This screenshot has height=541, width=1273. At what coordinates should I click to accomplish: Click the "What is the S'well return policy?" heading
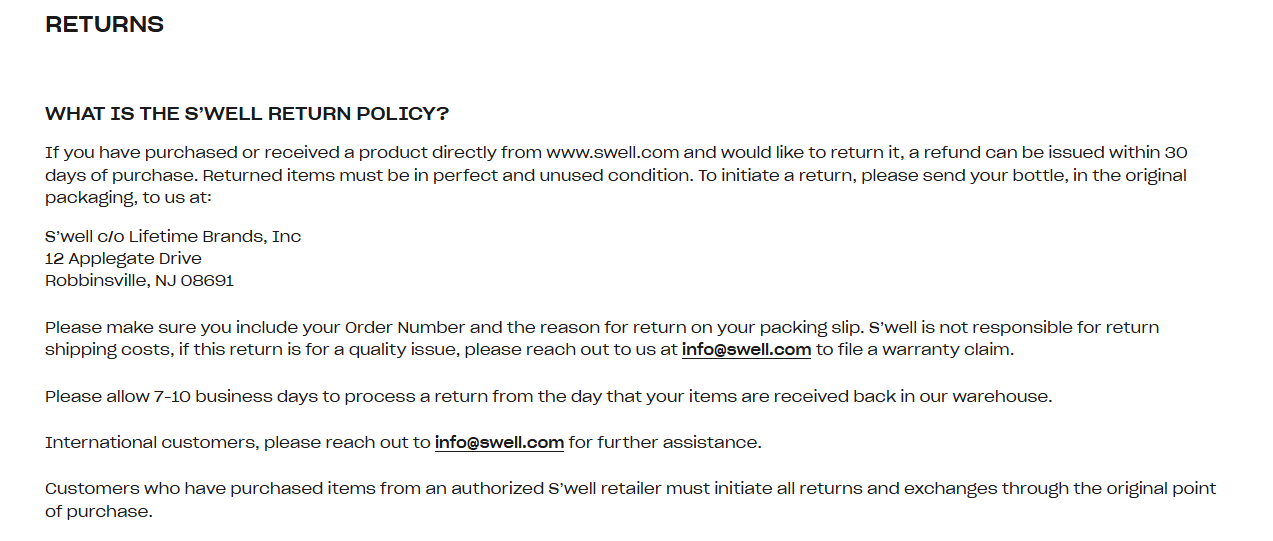pyautogui.click(x=247, y=113)
